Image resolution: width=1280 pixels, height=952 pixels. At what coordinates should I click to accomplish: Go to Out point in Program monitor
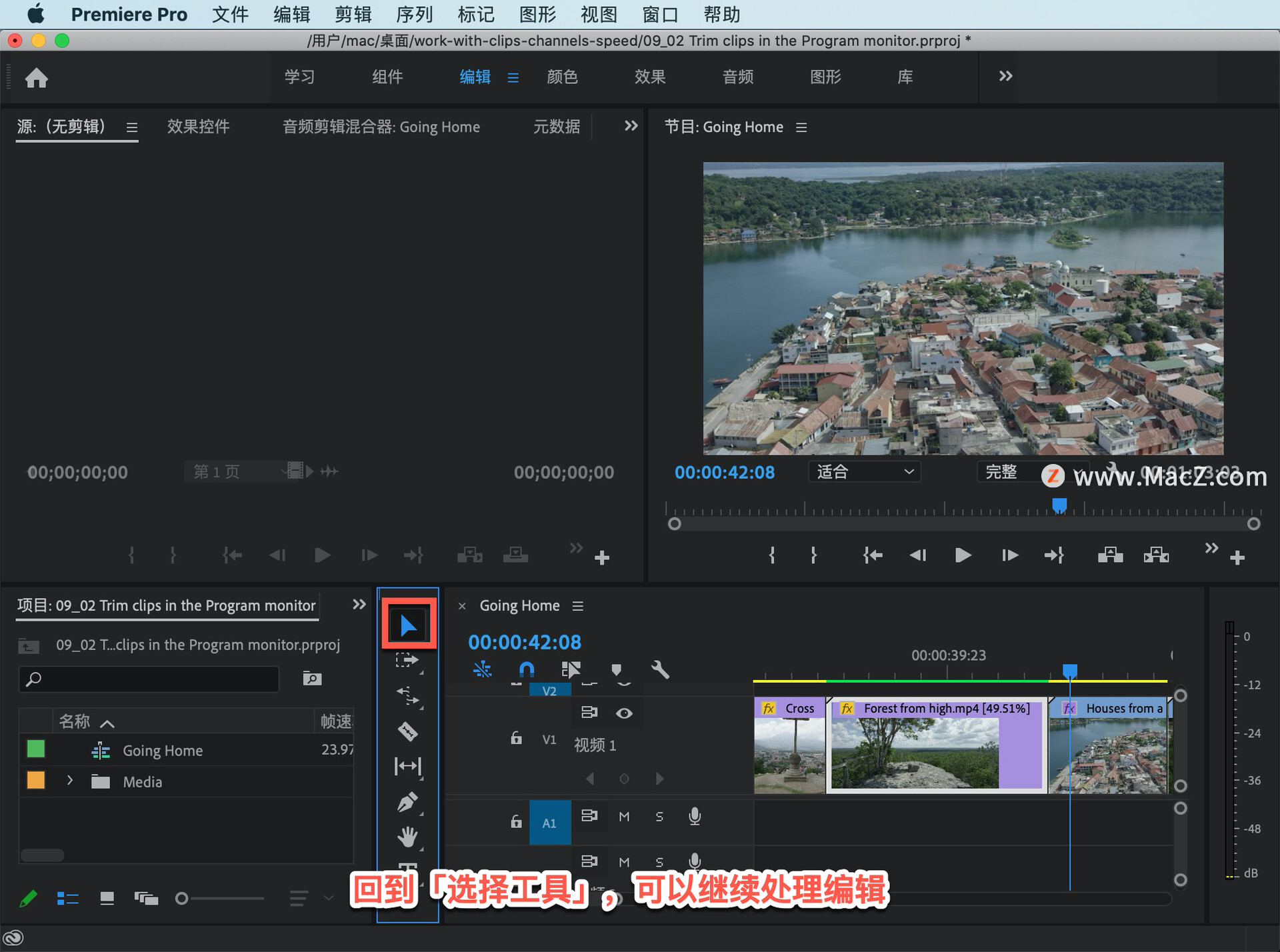[x=1054, y=555]
